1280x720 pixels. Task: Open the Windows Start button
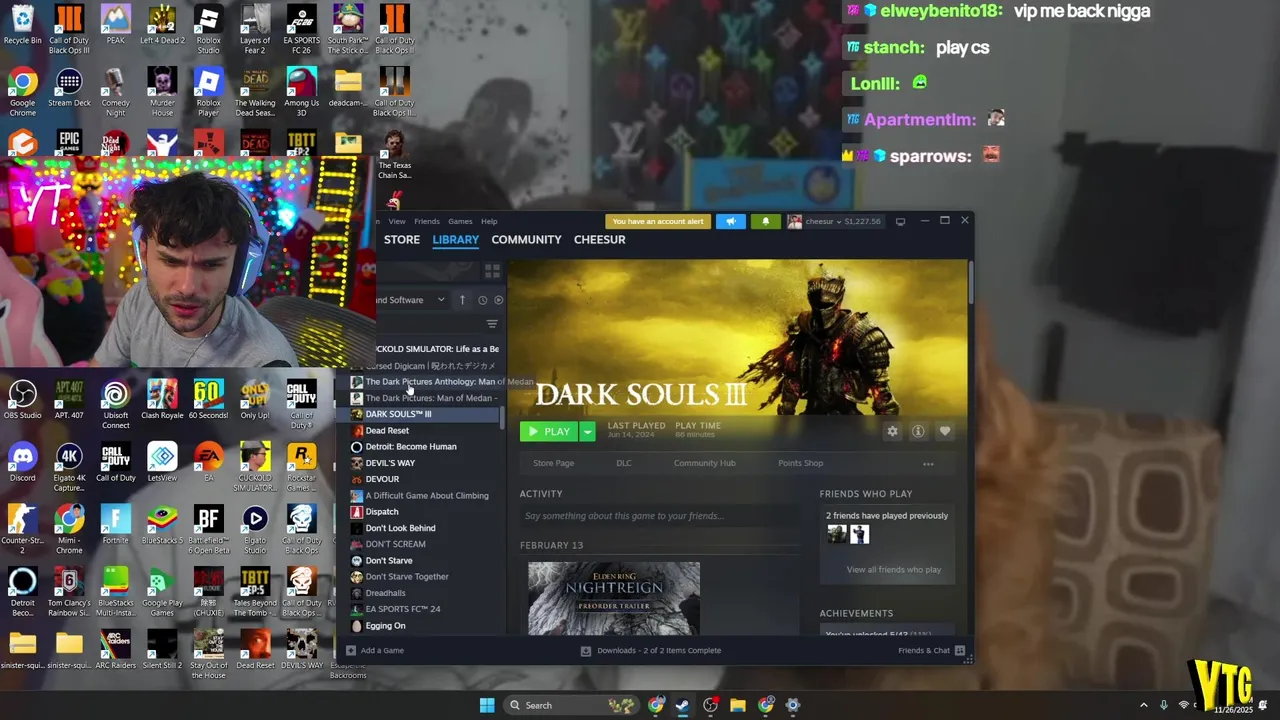pos(487,705)
